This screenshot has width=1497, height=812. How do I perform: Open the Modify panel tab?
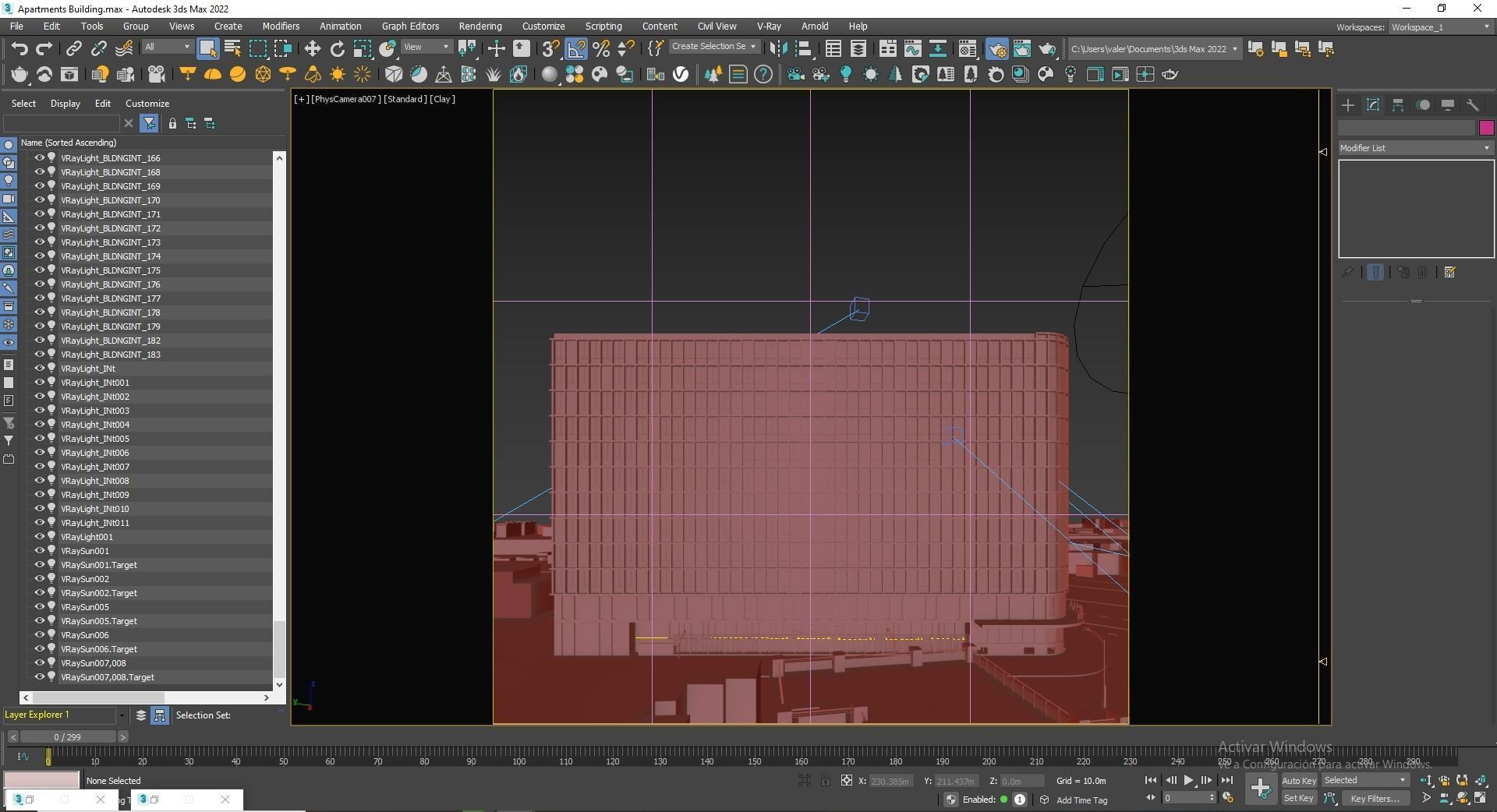pos(1373,104)
